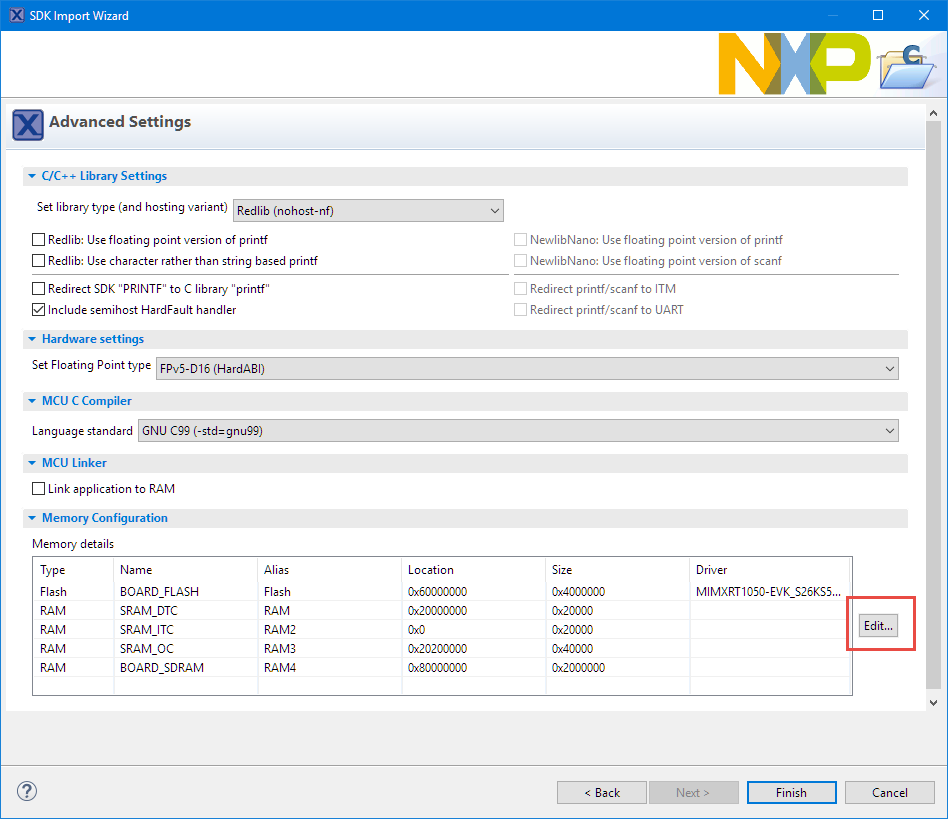Click the Advanced Settings X logo icon
The width and height of the screenshot is (948, 819).
pos(27,124)
